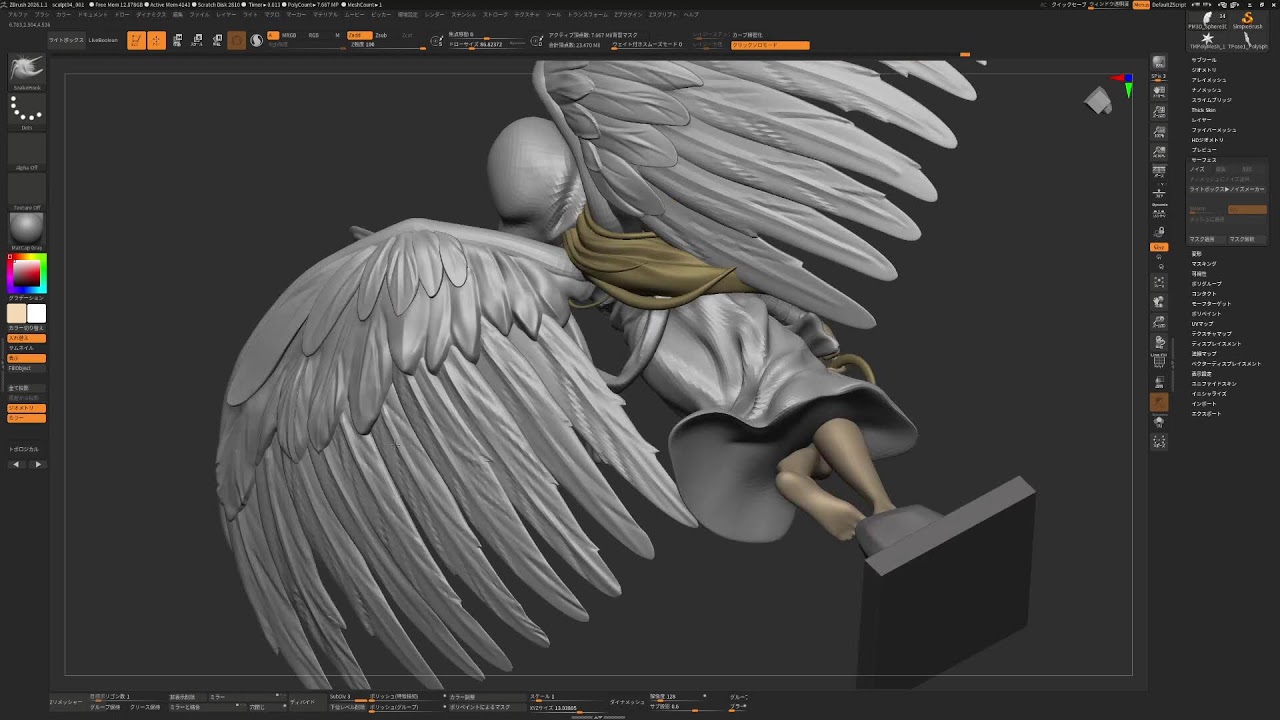Screen dimensions: 1280x720
Task: Select the SimpleBrush tool thumbnail
Action: pos(1248,20)
